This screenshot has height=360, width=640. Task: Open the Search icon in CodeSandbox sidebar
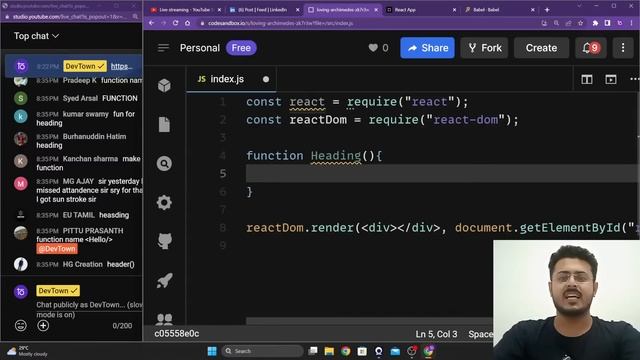pos(164,164)
